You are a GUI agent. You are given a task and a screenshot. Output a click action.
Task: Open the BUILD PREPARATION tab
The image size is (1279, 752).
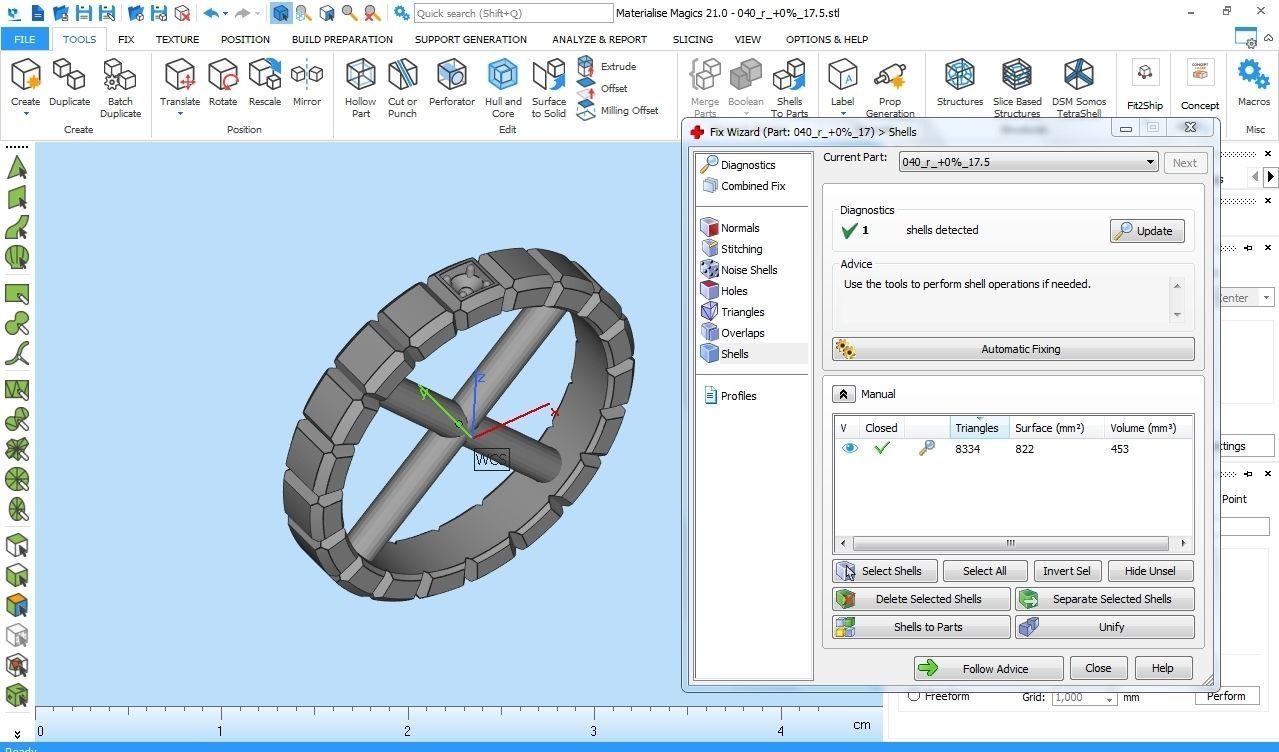[342, 39]
